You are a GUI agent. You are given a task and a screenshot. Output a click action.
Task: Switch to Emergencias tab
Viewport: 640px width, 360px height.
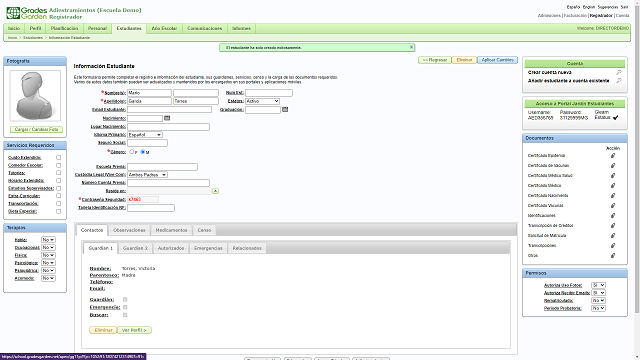point(208,248)
